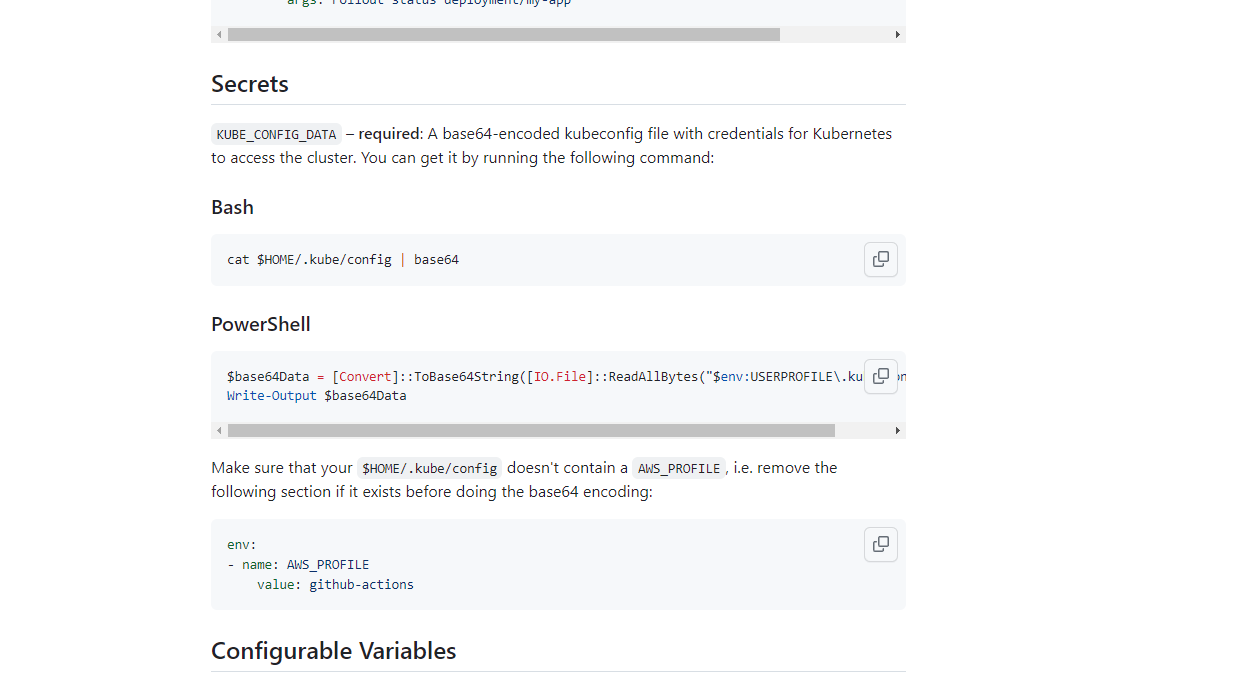Click the github-actions value in the YAML block

pos(361,584)
